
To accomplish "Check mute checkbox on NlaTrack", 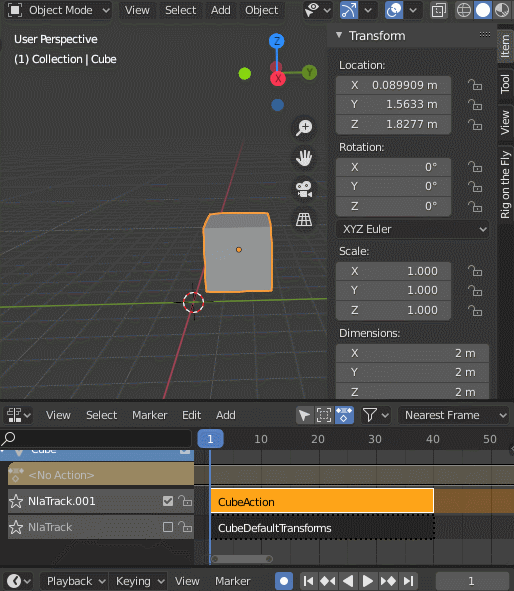I will tap(168, 527).
